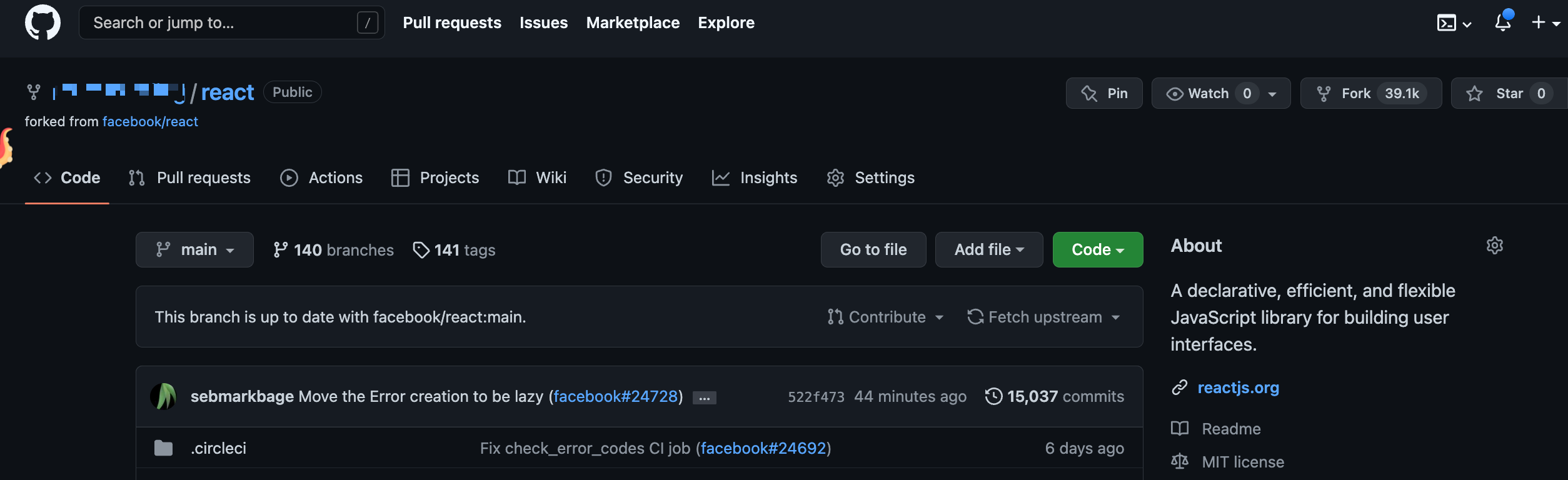This screenshot has width=1568, height=480.
Task: Open the Fix check_error_codes CI job commit
Action: click(x=585, y=448)
